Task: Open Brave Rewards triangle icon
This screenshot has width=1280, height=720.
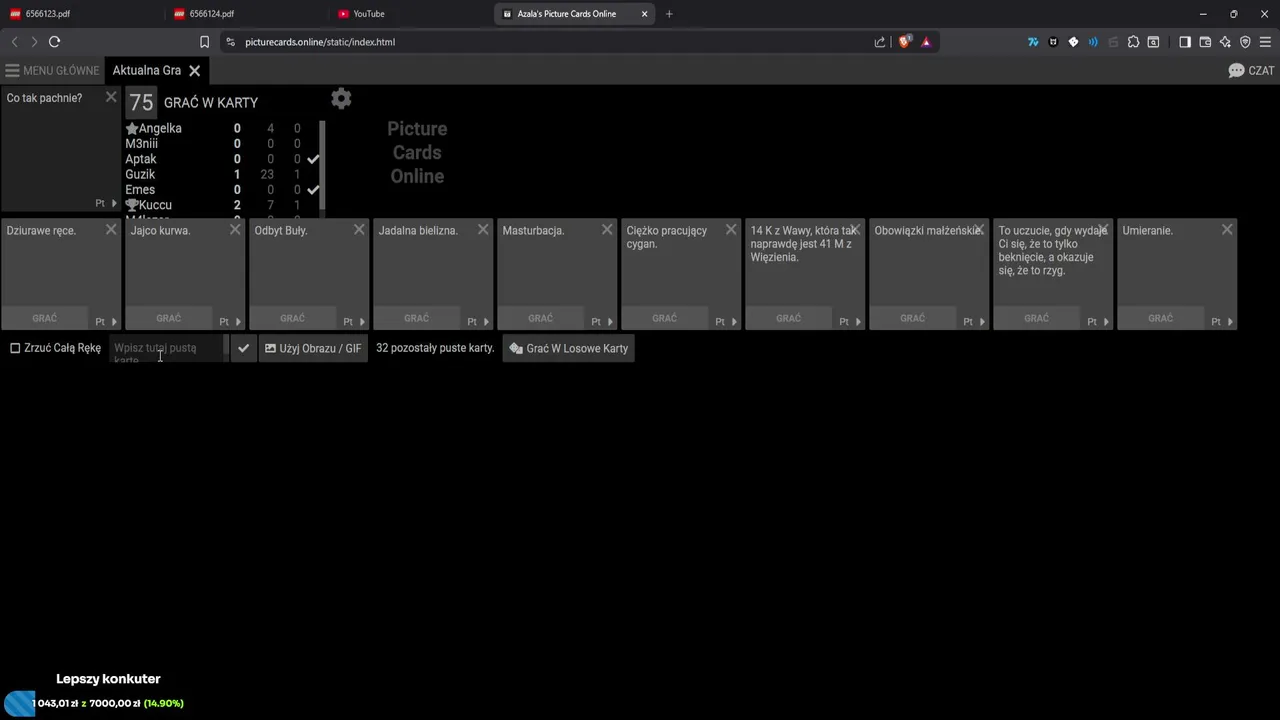Action: pos(926,42)
